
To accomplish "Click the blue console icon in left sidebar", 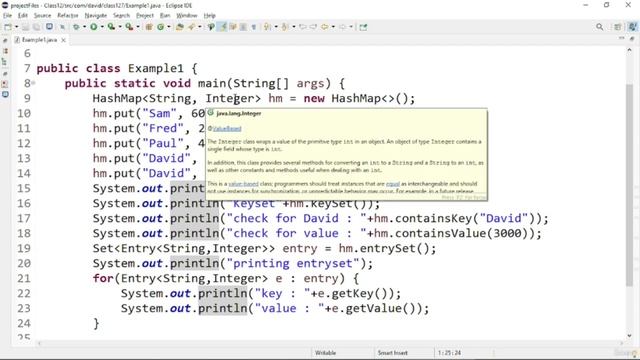I will point(5,95).
